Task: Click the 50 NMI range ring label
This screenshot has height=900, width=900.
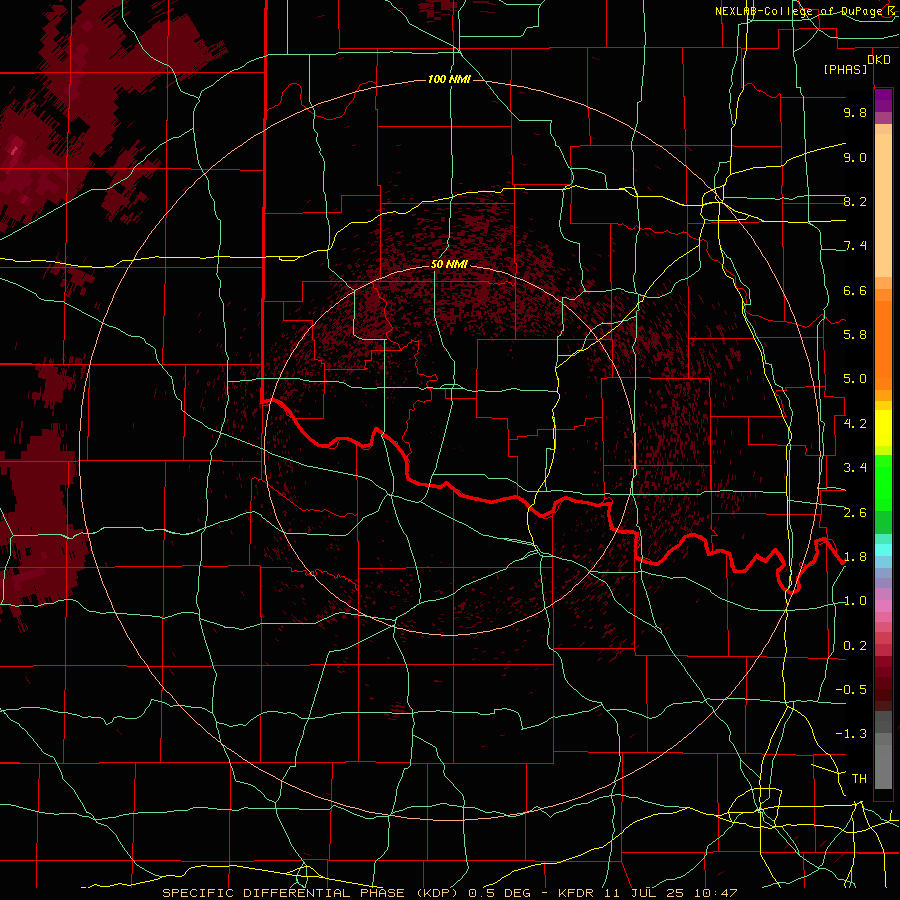Action: pos(449,265)
